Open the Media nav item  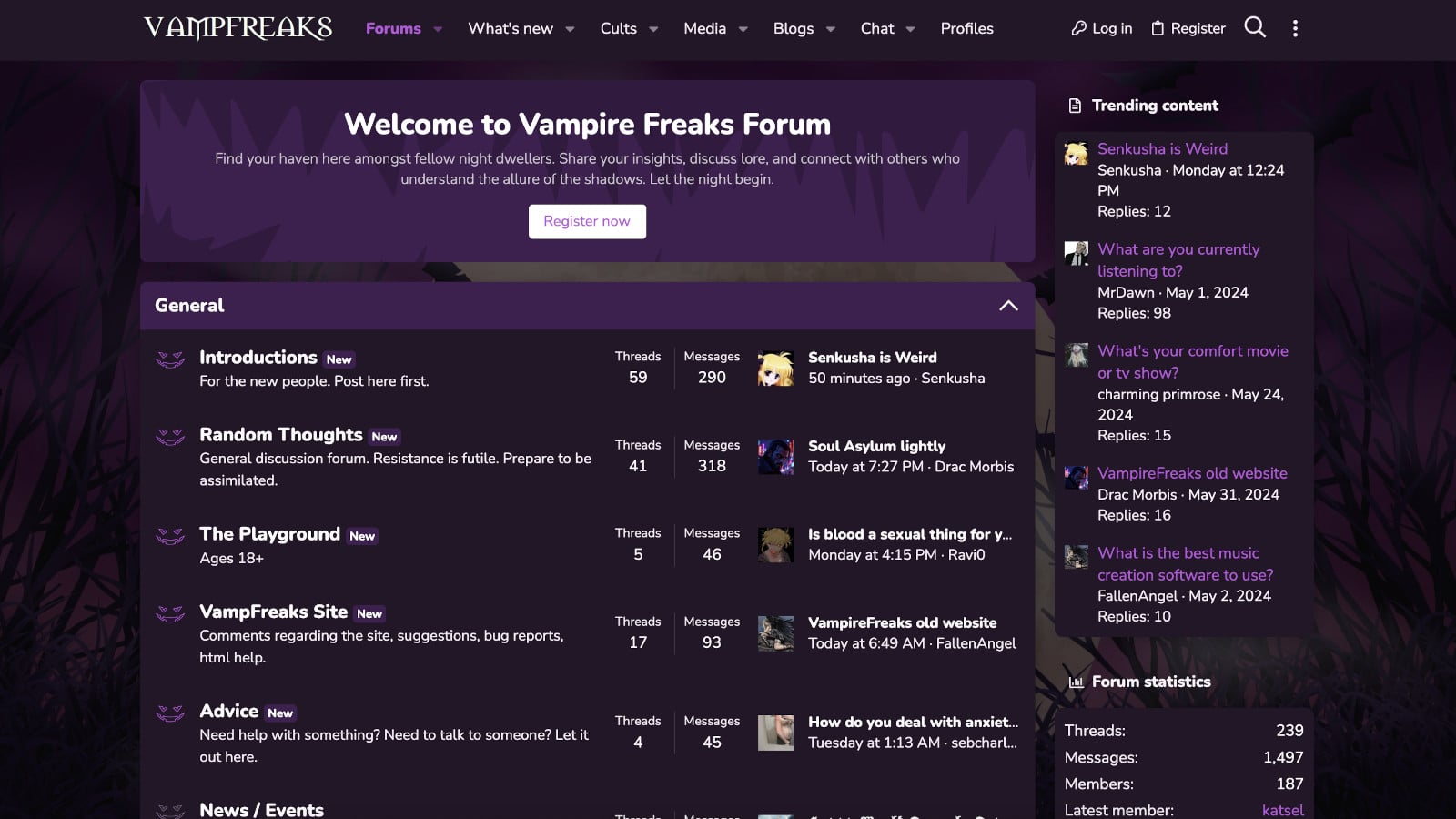705,28
